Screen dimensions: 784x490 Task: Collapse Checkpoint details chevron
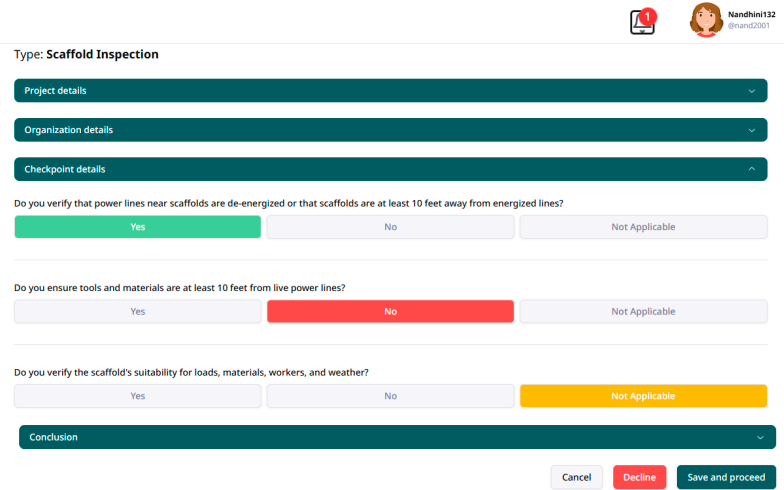pos(751,169)
